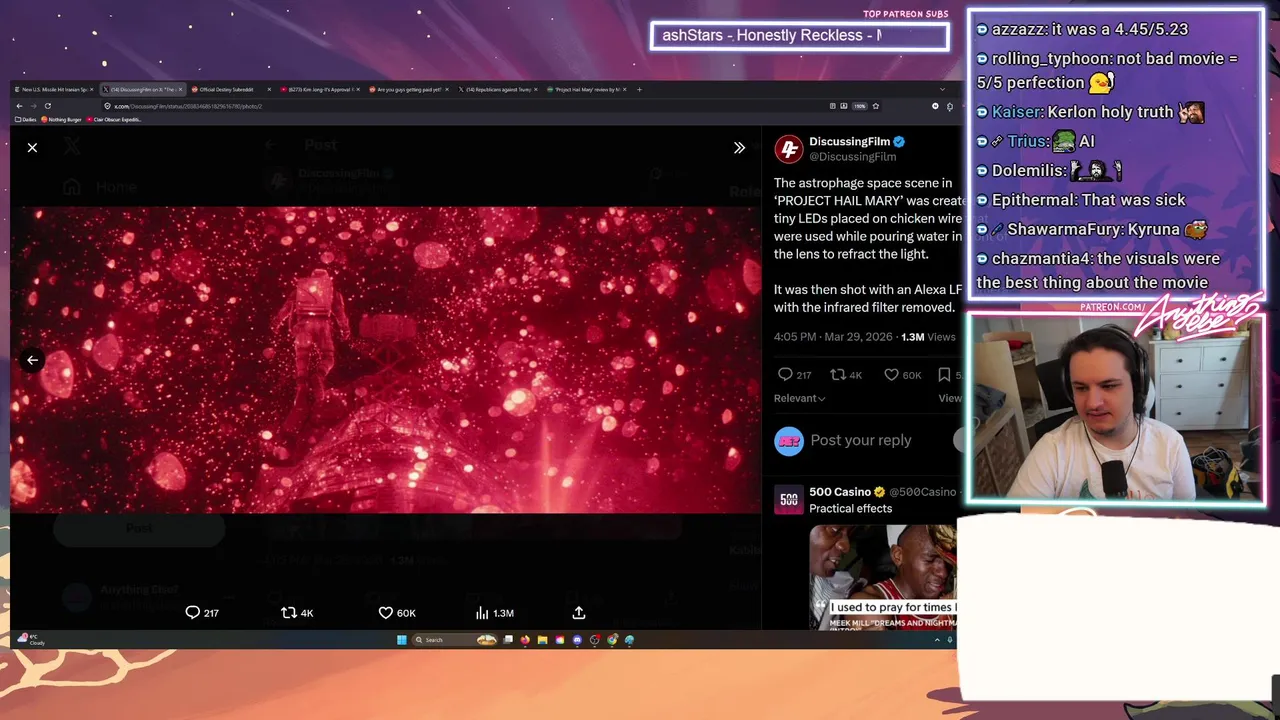Image resolution: width=1280 pixels, height=720 pixels.
Task: Open the Dailies bookmarks folder
Action: tap(27, 120)
